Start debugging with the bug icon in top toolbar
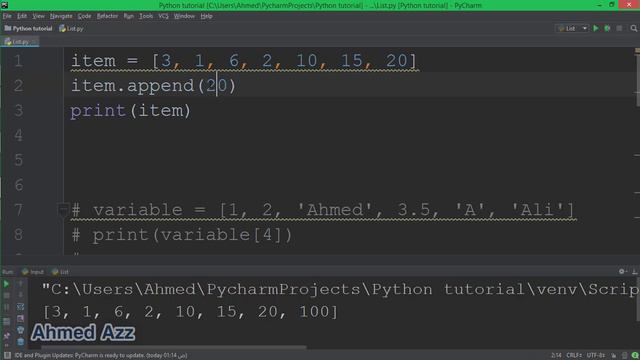Image resolution: width=640 pixels, height=360 pixels. click(607, 28)
